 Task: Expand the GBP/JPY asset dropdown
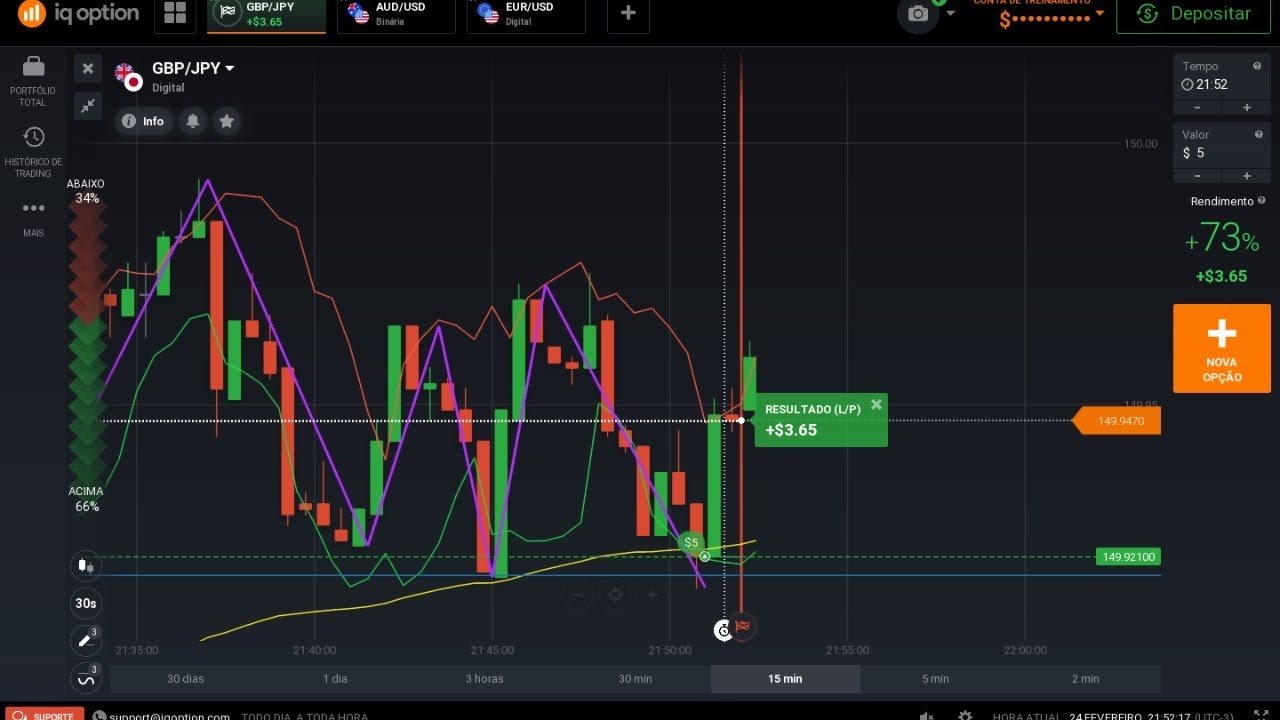tap(229, 68)
